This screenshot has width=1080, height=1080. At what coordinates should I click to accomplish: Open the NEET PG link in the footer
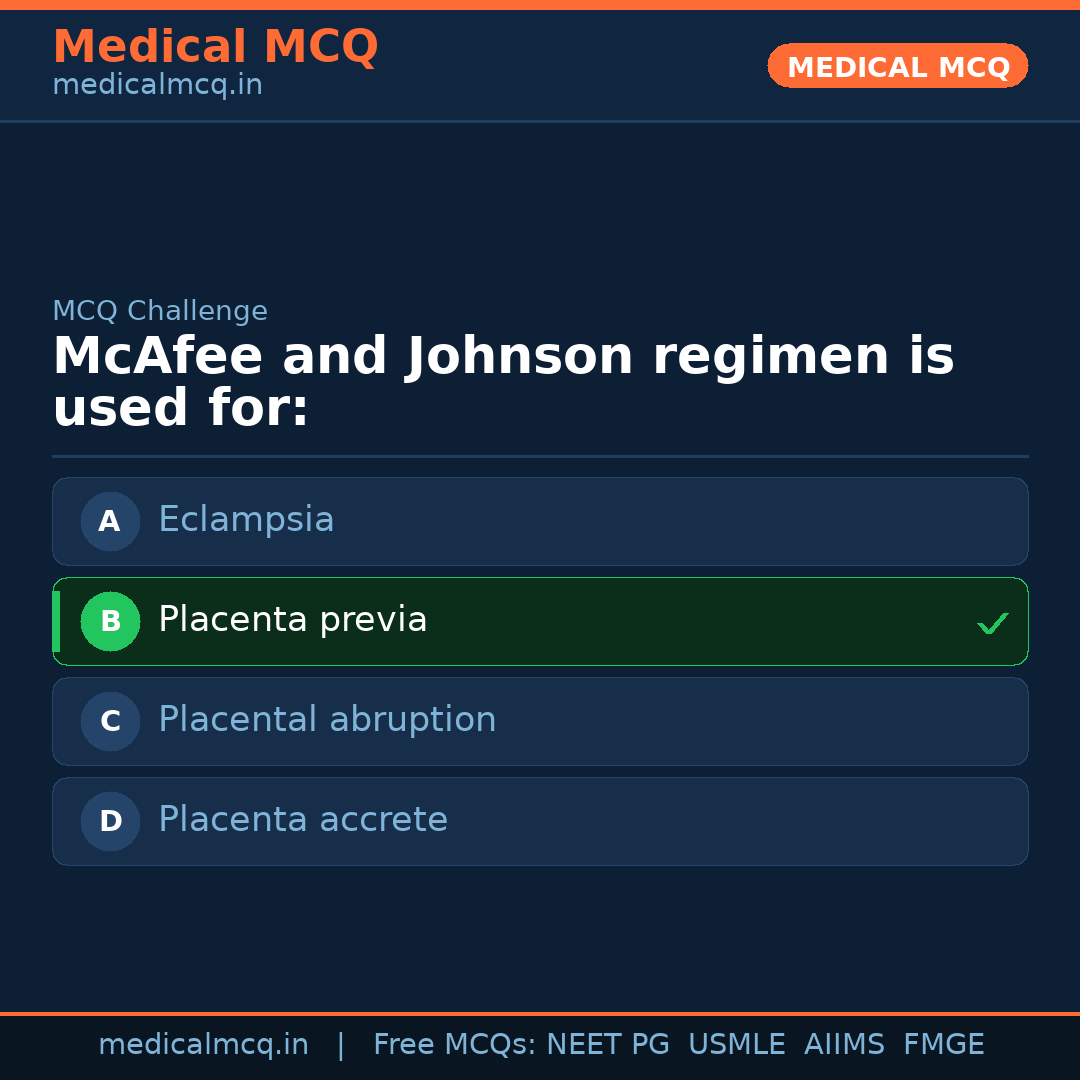coord(607,1043)
